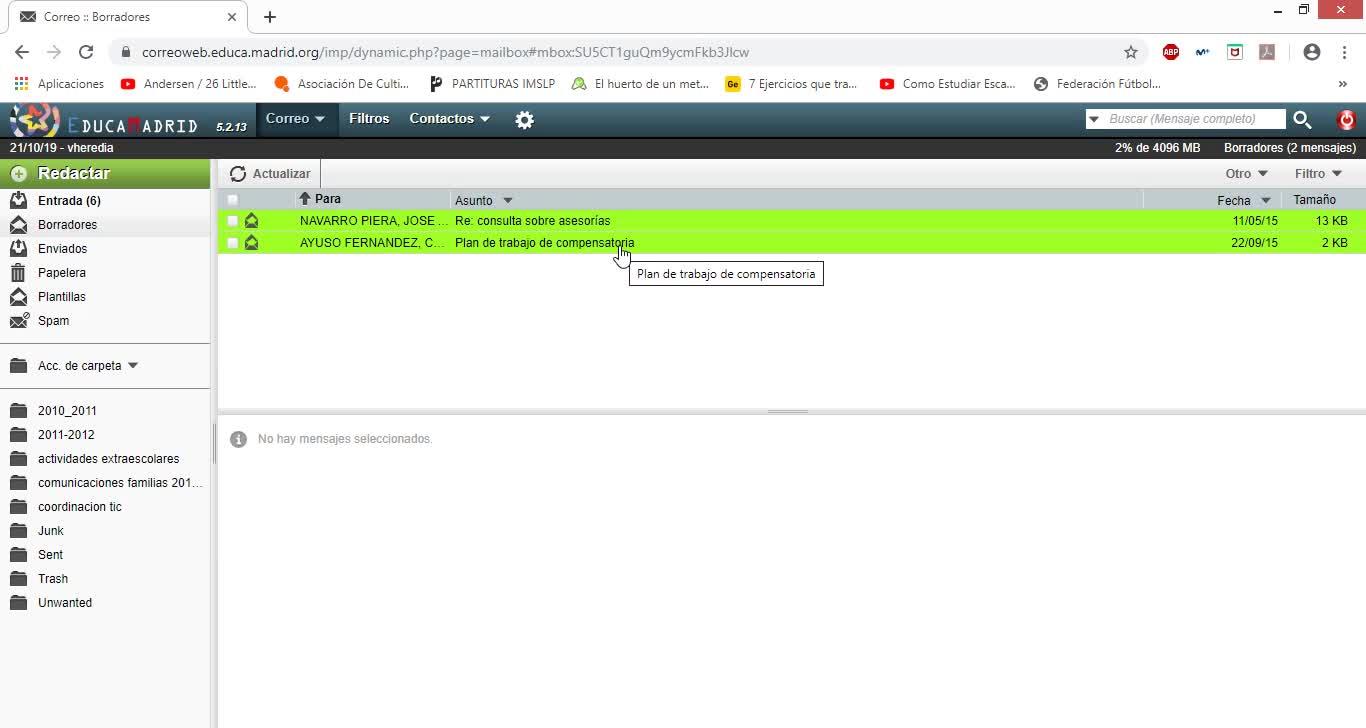1366x728 pixels.
Task: Open the 2011-2012 folder
Action: tap(66, 435)
